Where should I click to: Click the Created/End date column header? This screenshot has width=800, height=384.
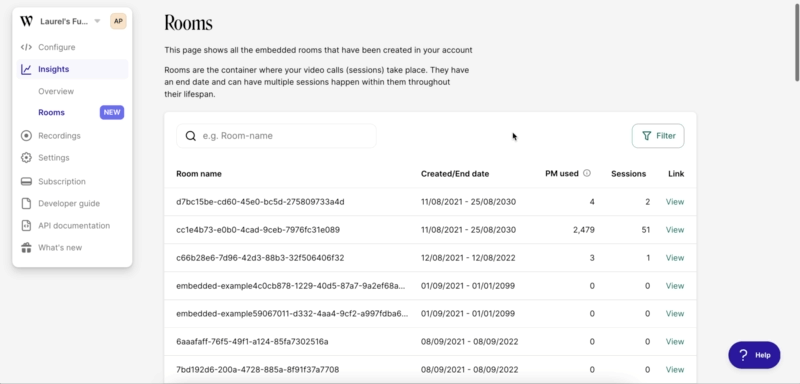coord(455,174)
